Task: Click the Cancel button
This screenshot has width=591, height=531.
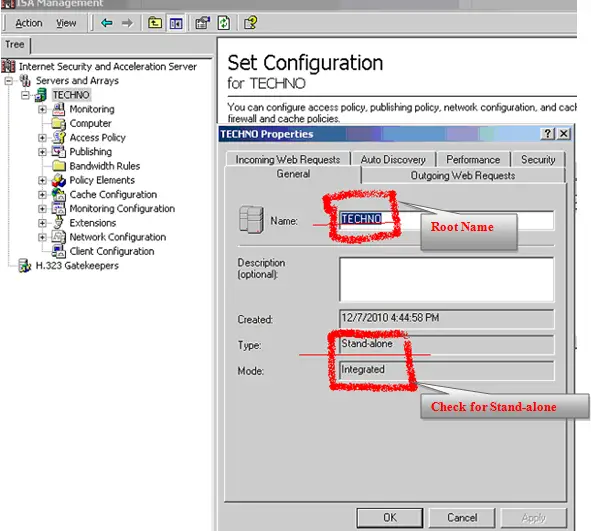Action: [x=462, y=517]
